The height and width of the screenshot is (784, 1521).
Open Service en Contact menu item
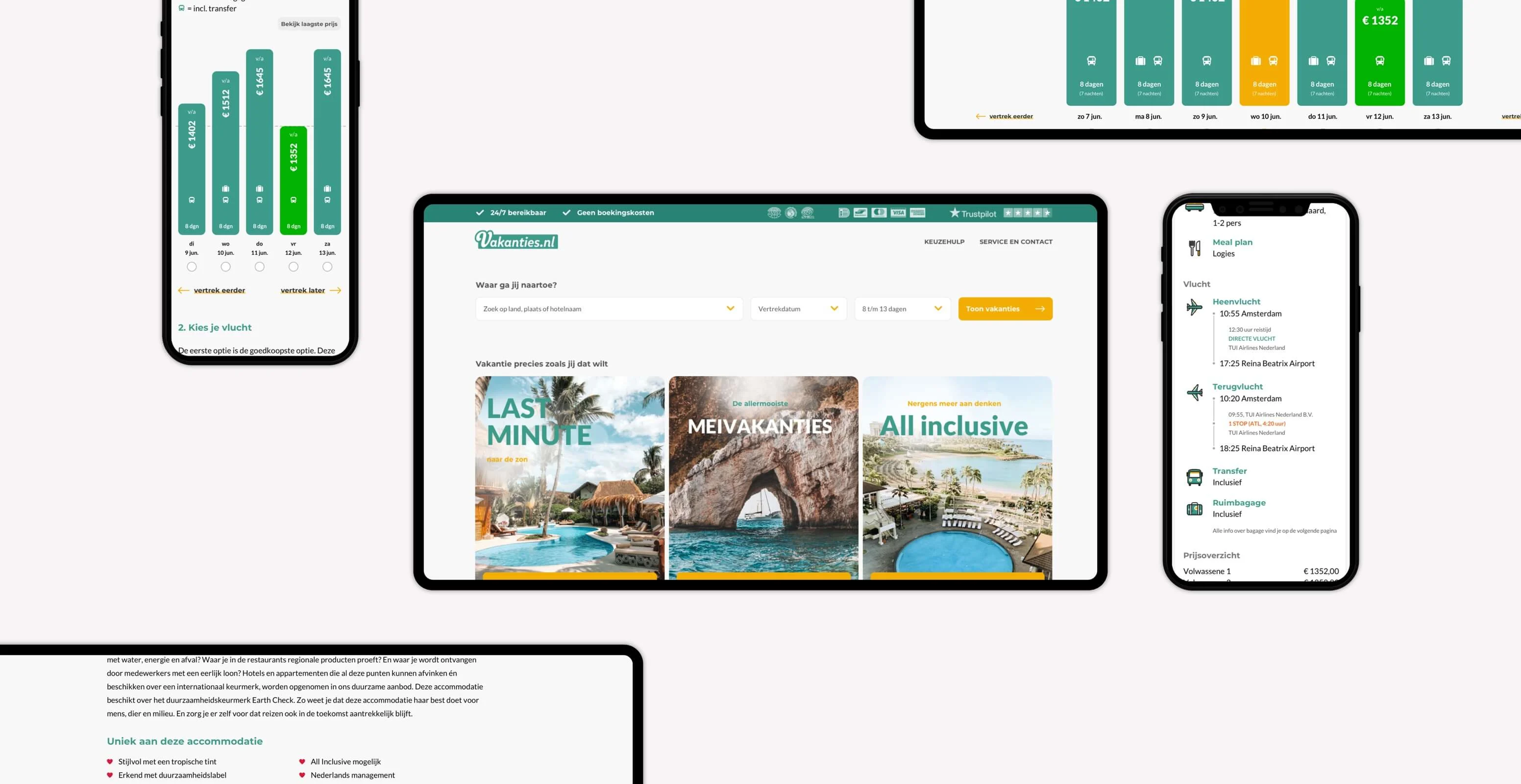pos(1016,242)
